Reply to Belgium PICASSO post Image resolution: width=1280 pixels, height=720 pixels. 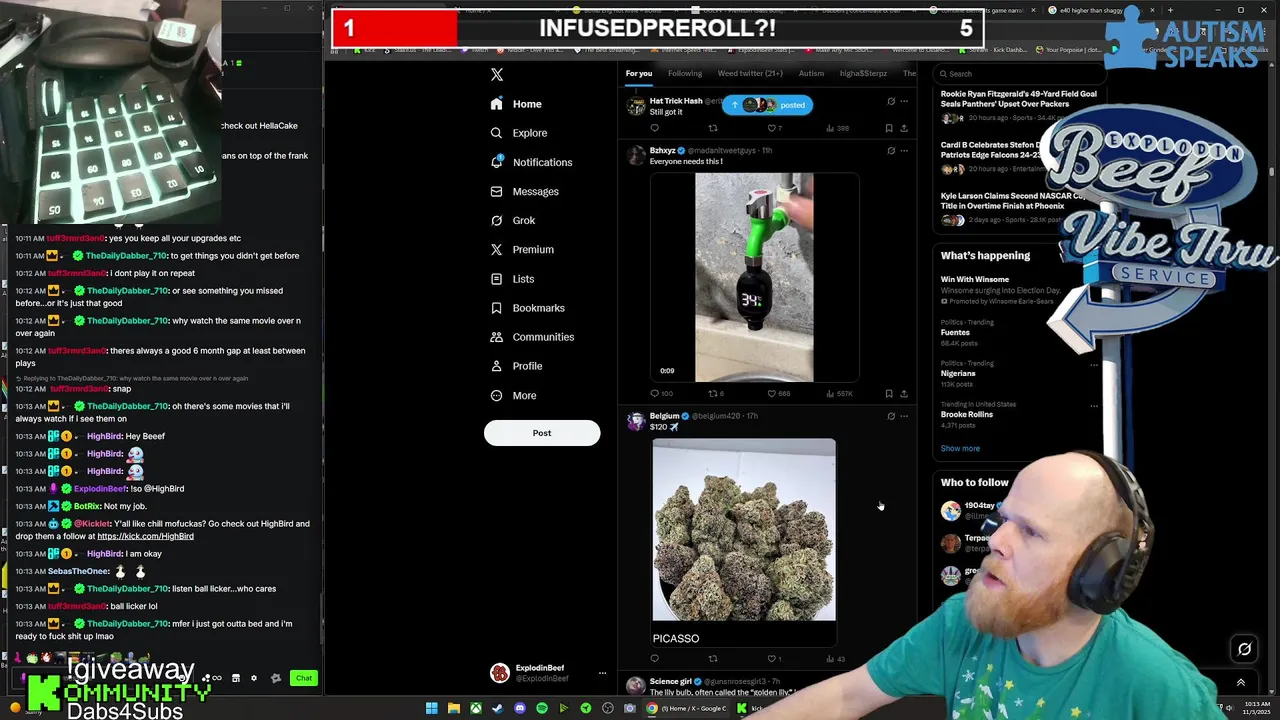point(655,658)
